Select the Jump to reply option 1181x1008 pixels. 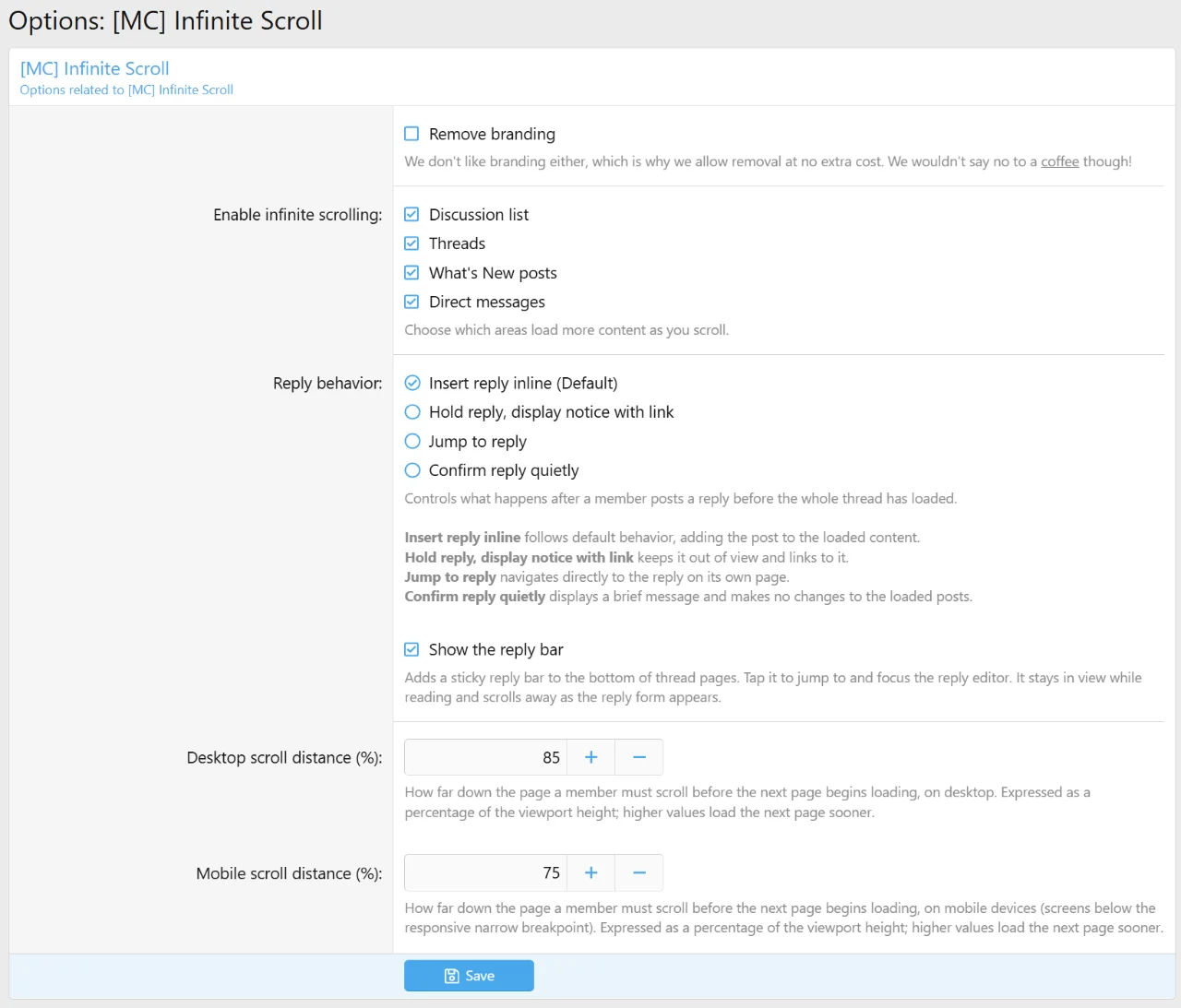pyautogui.click(x=412, y=441)
